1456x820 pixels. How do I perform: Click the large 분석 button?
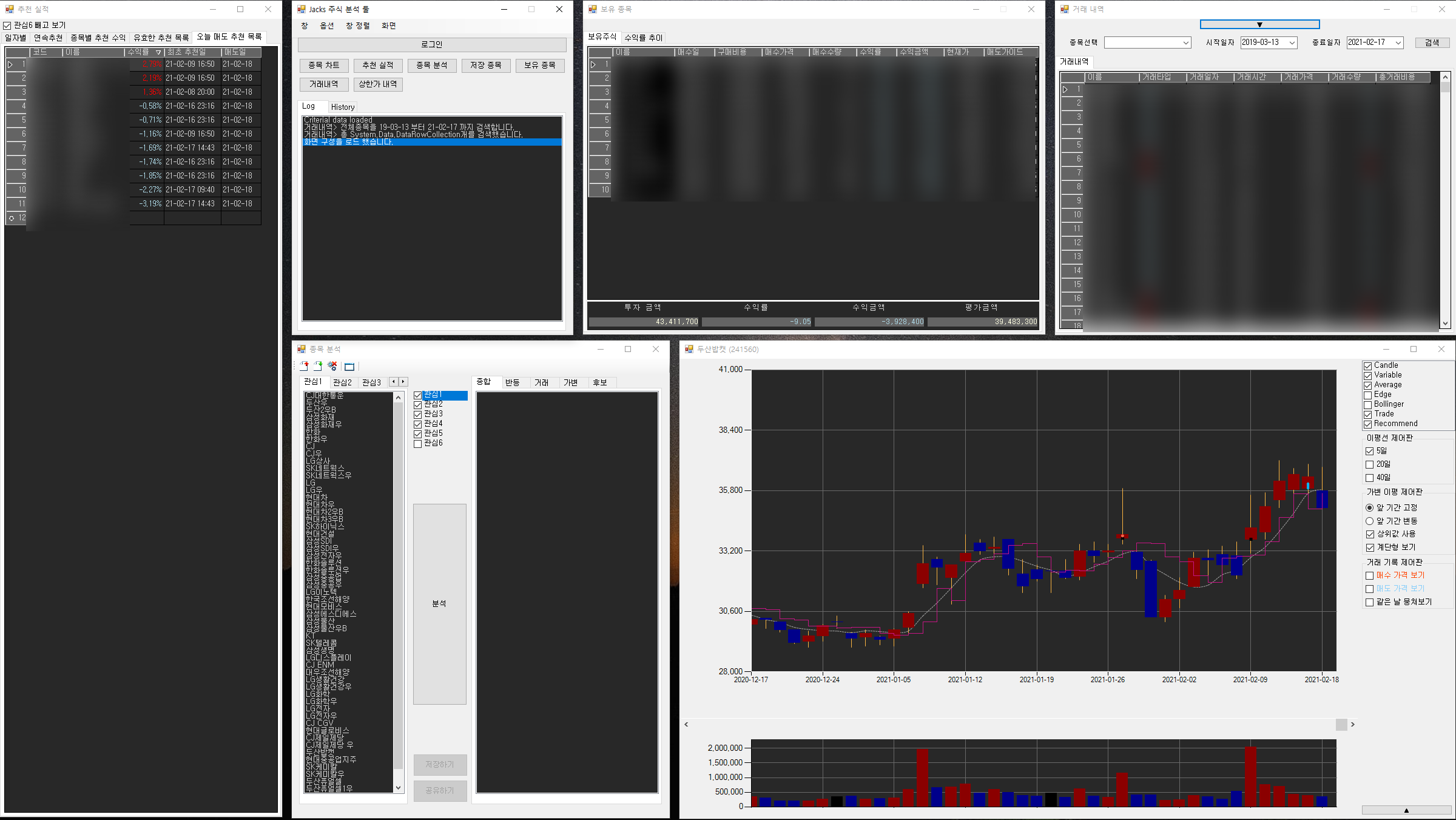click(440, 604)
